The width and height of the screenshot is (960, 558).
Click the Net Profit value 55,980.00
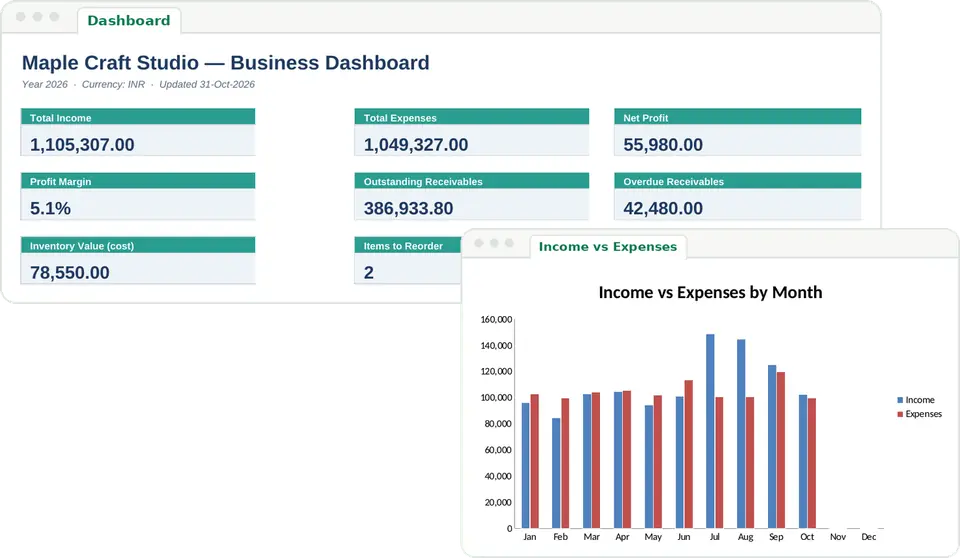pyautogui.click(x=663, y=145)
